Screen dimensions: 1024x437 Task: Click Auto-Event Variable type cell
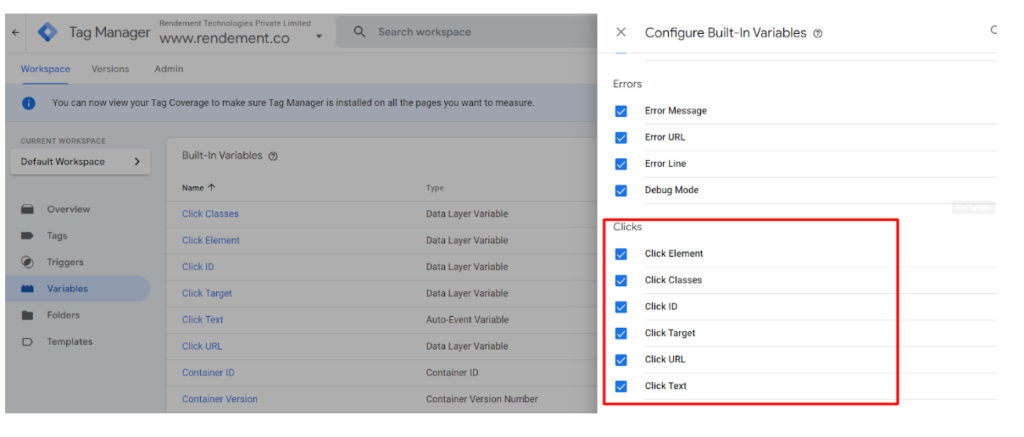pos(466,319)
